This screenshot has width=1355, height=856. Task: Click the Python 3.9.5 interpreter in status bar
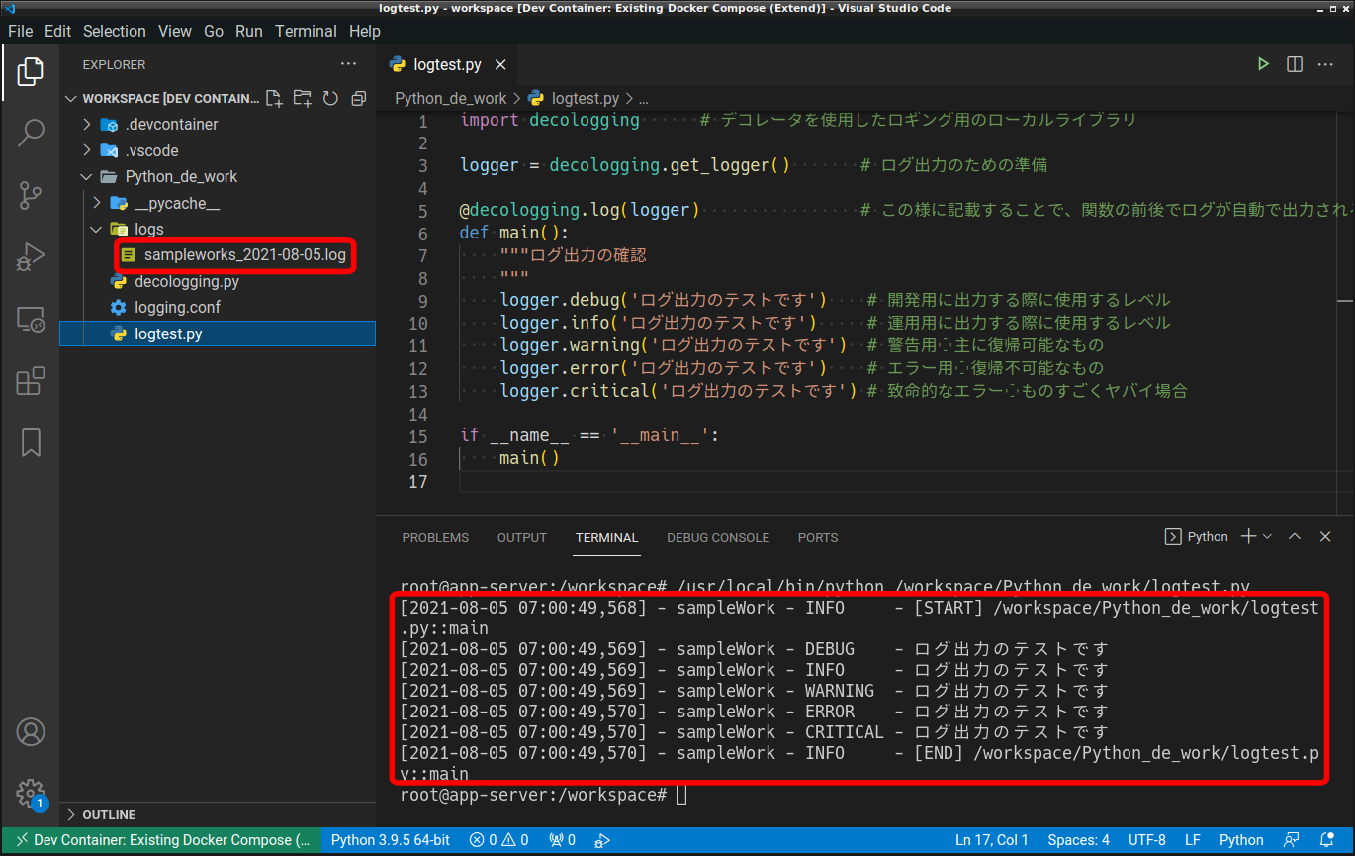[x=390, y=839]
